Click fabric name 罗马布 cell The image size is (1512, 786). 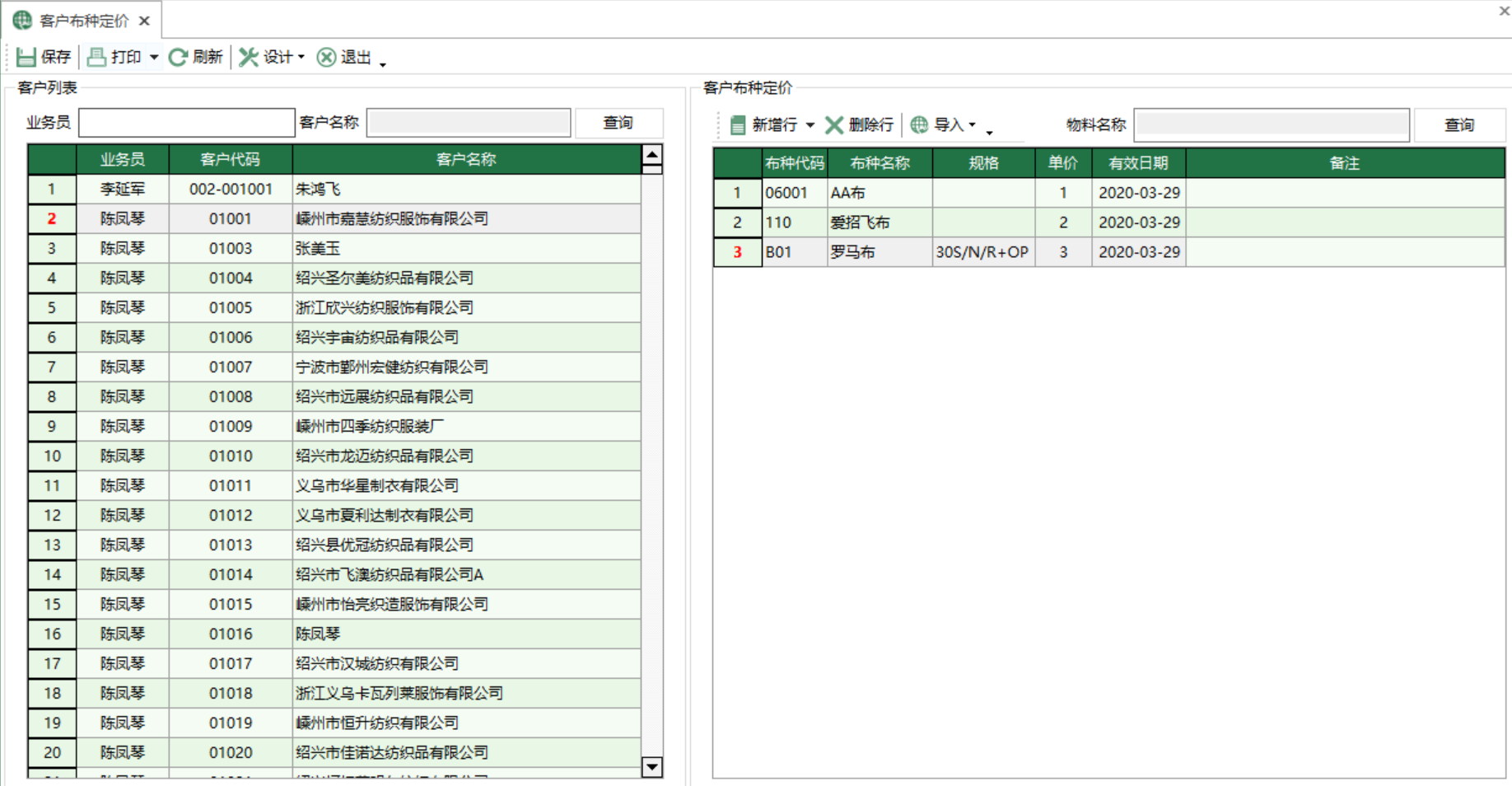880,252
